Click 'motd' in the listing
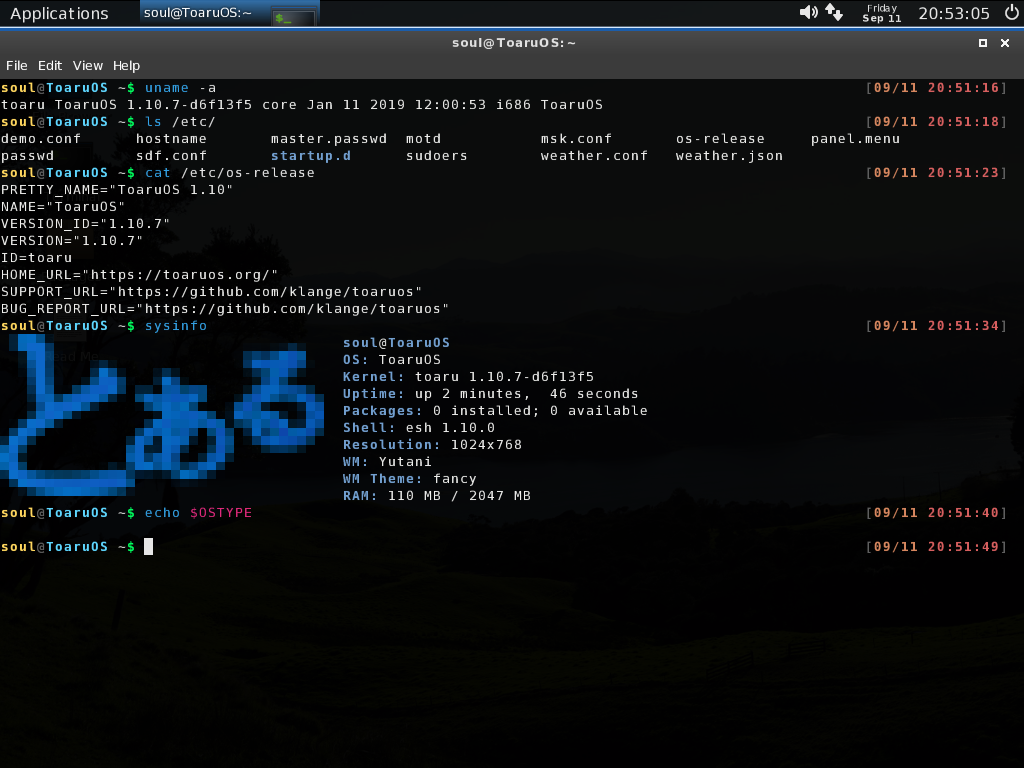Image resolution: width=1024 pixels, height=768 pixels. [423, 139]
